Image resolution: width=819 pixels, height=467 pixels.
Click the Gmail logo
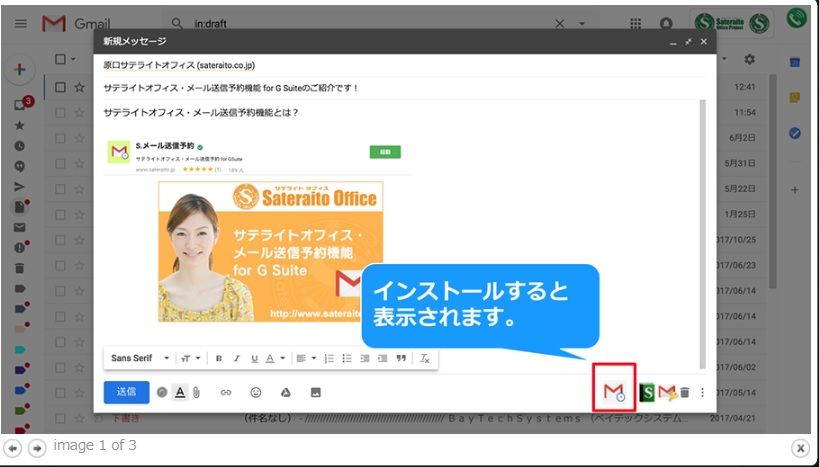click(x=76, y=24)
